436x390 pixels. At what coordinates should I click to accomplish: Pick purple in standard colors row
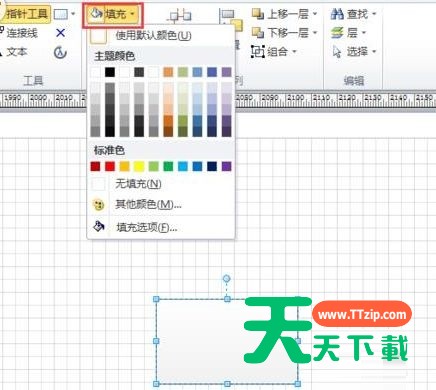coord(227,166)
